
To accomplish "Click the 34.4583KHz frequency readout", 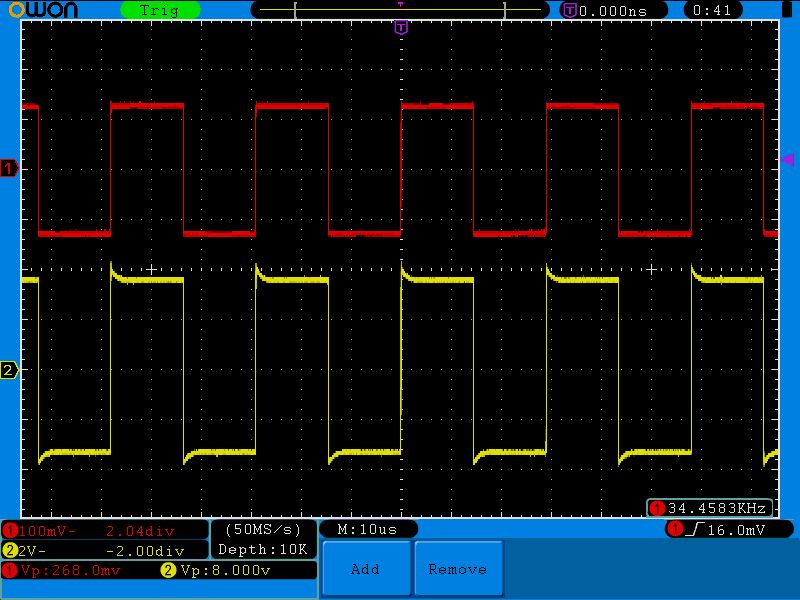I will [717, 508].
